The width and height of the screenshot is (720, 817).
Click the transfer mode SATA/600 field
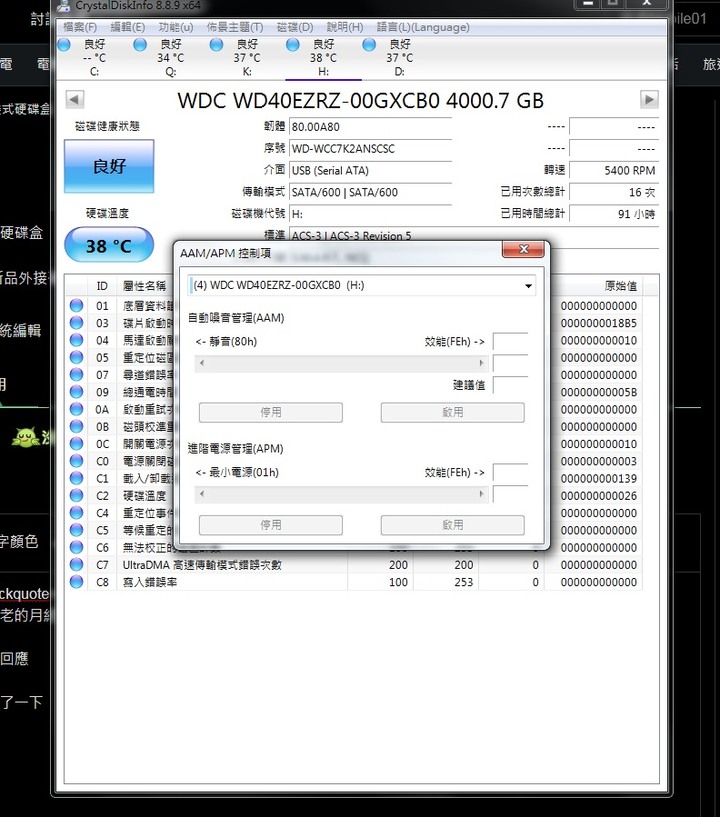[370, 193]
